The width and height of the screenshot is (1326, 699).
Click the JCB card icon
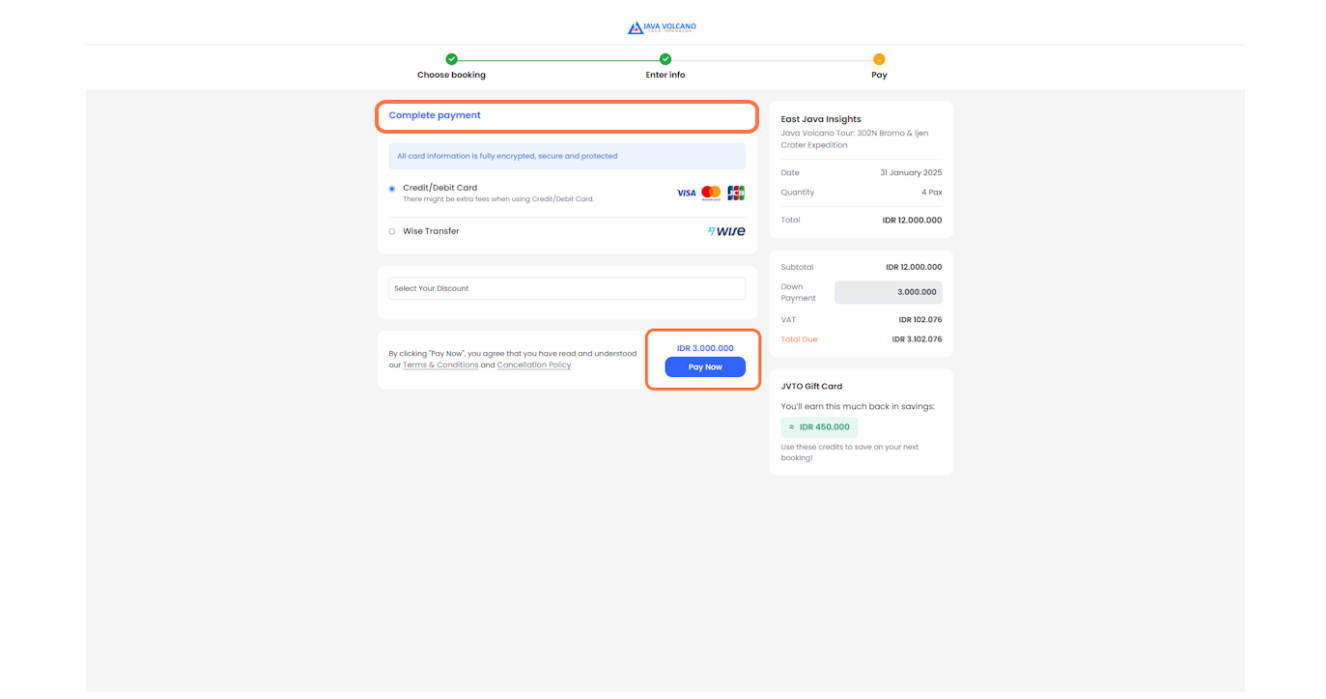point(736,192)
